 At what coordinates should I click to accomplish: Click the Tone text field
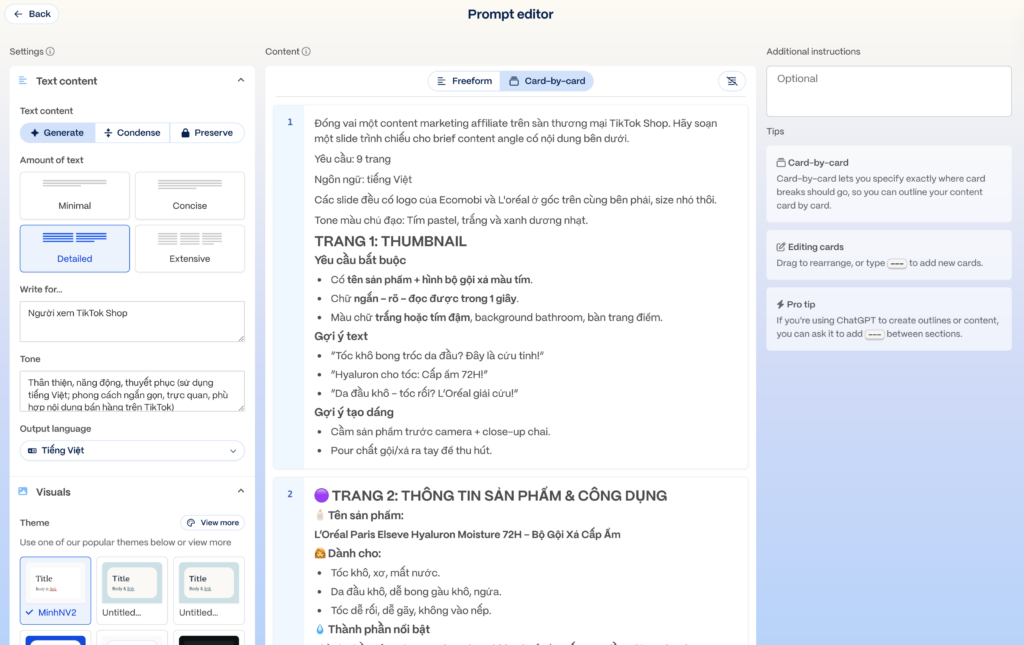[x=132, y=391]
